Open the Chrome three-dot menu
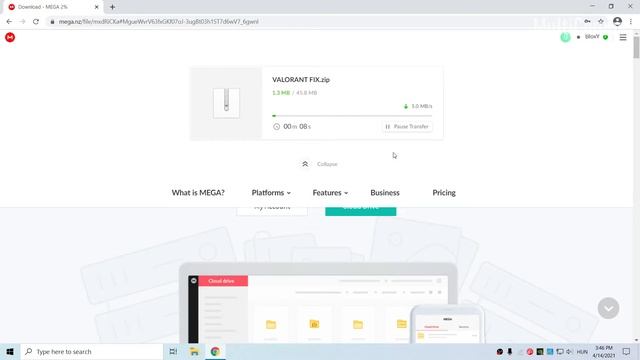Screen dimensions: 640x360 (631, 21)
